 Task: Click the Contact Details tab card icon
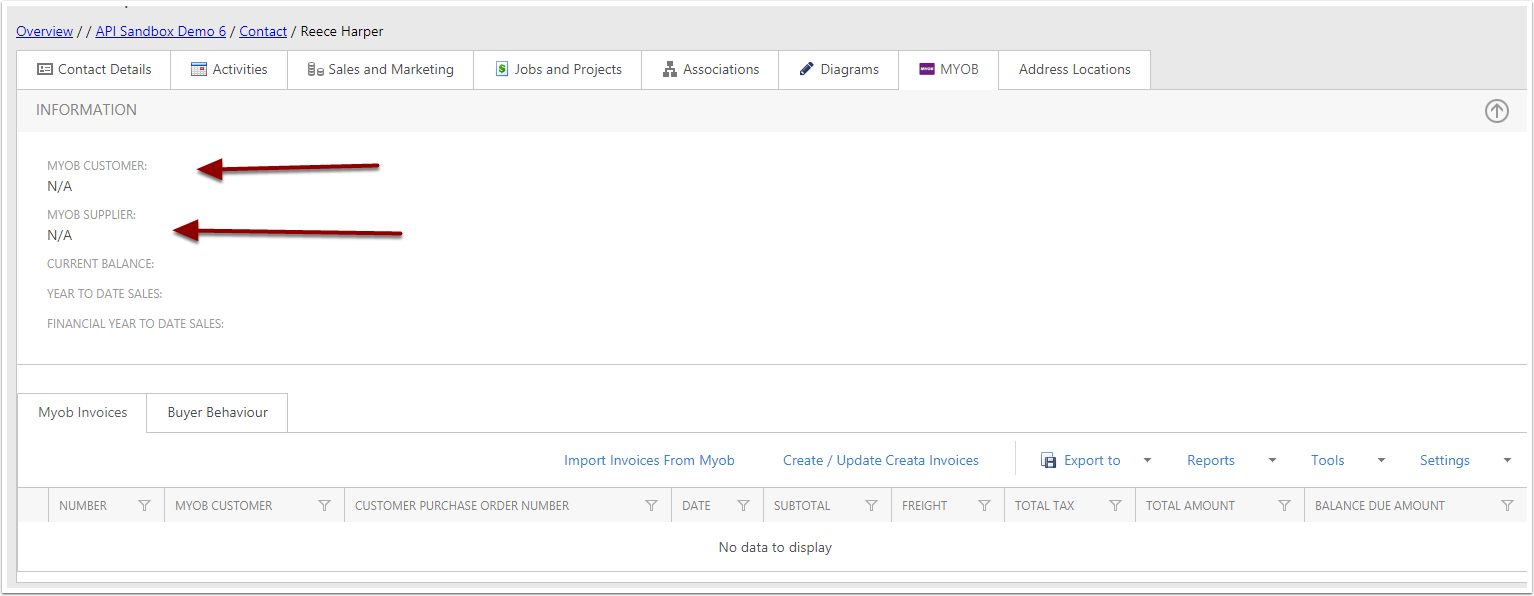pos(45,69)
